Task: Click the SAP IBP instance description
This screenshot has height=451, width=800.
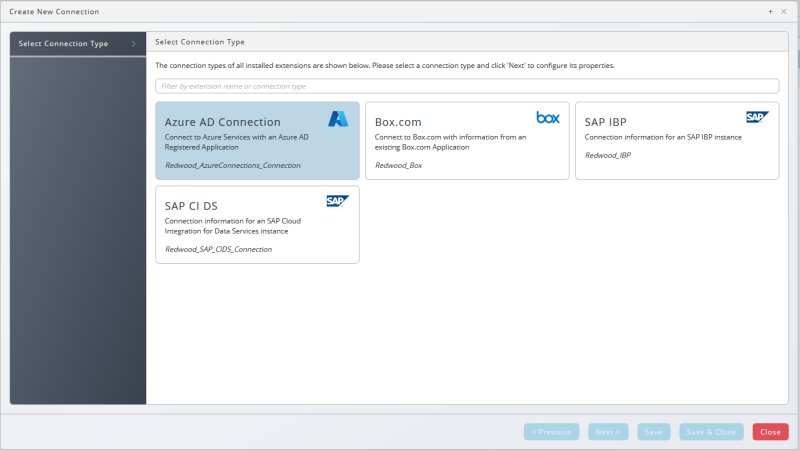Action: coord(663,137)
